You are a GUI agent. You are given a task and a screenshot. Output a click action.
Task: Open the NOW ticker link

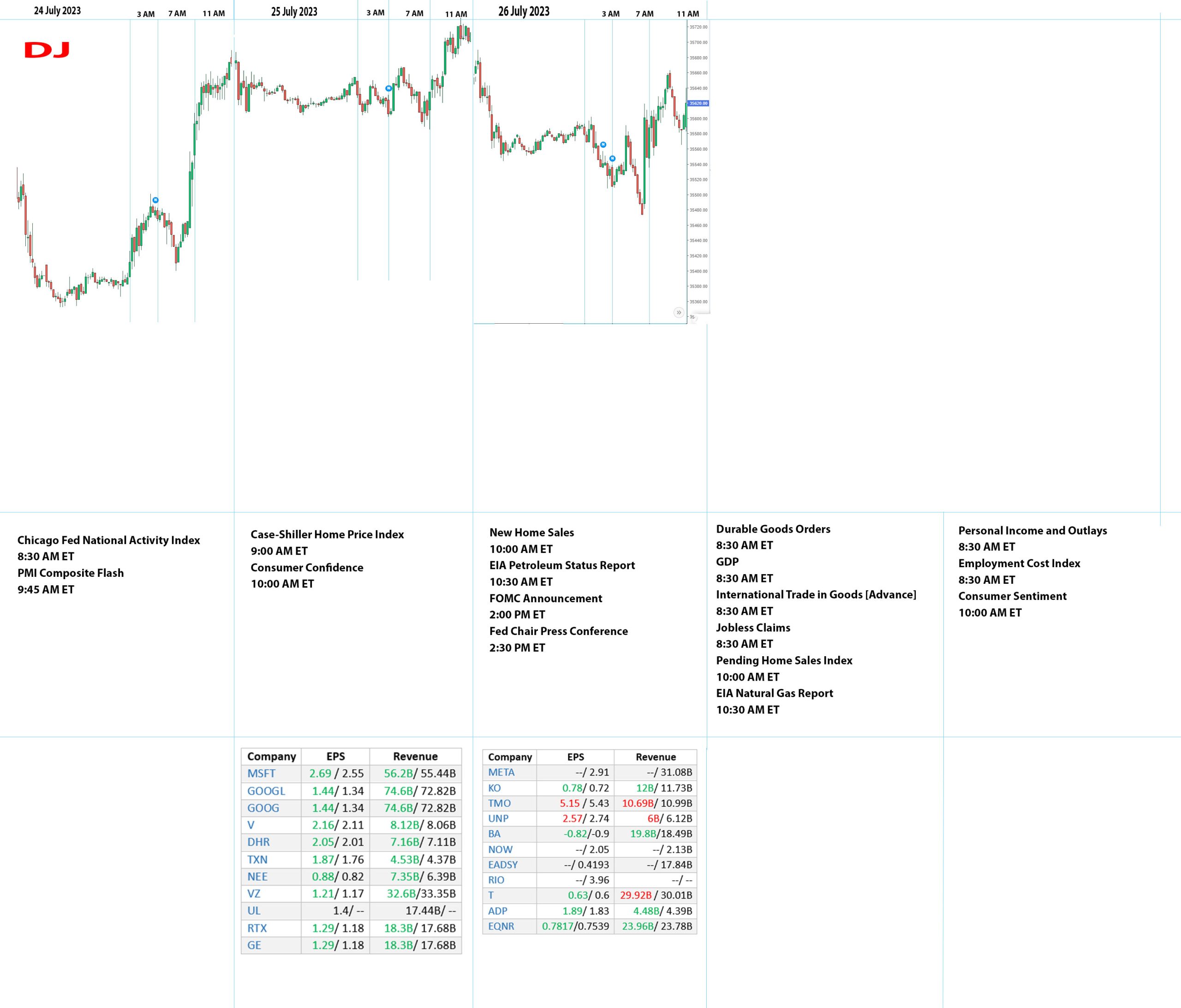coord(501,849)
